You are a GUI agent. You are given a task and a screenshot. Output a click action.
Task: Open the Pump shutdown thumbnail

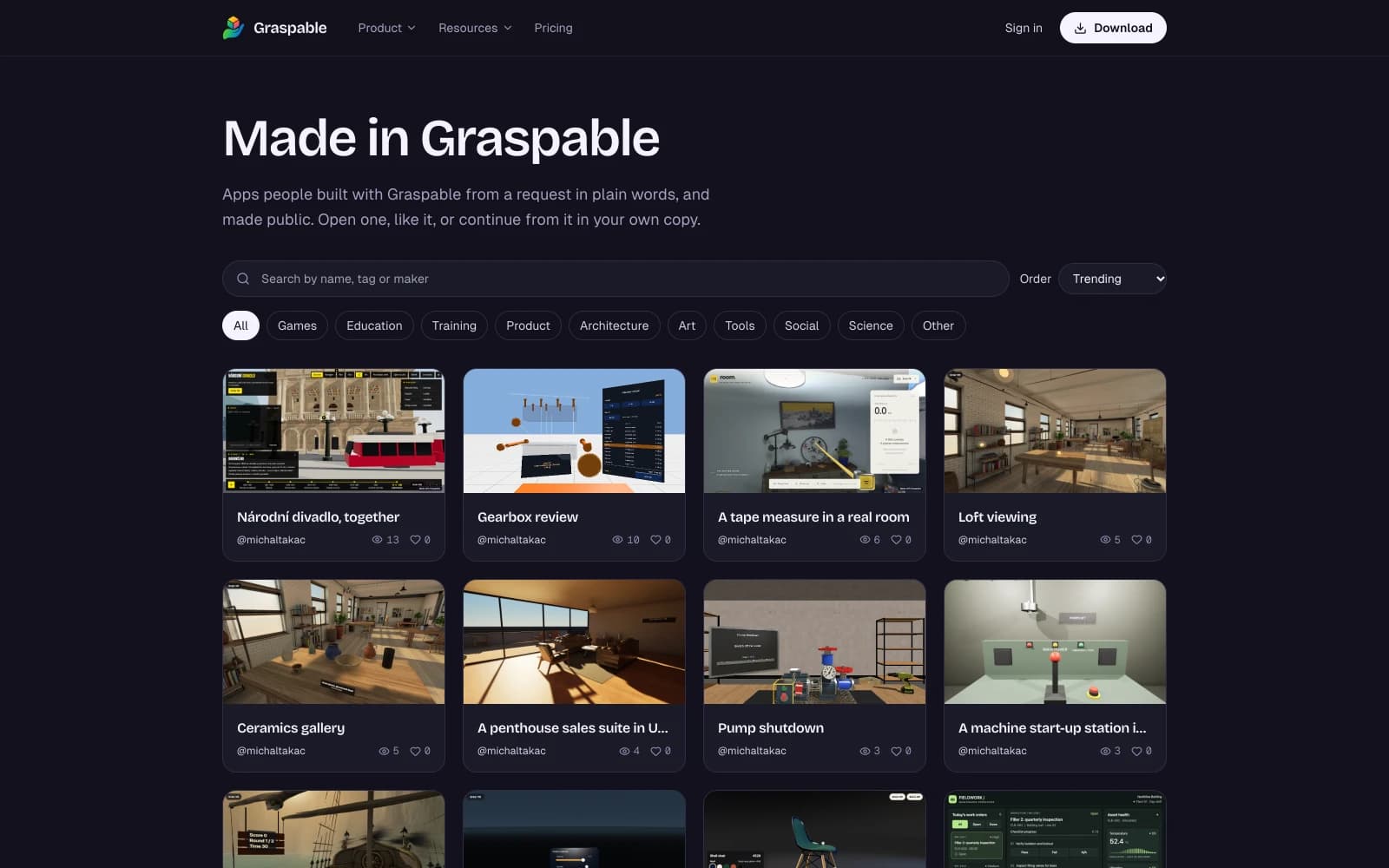[x=814, y=641]
